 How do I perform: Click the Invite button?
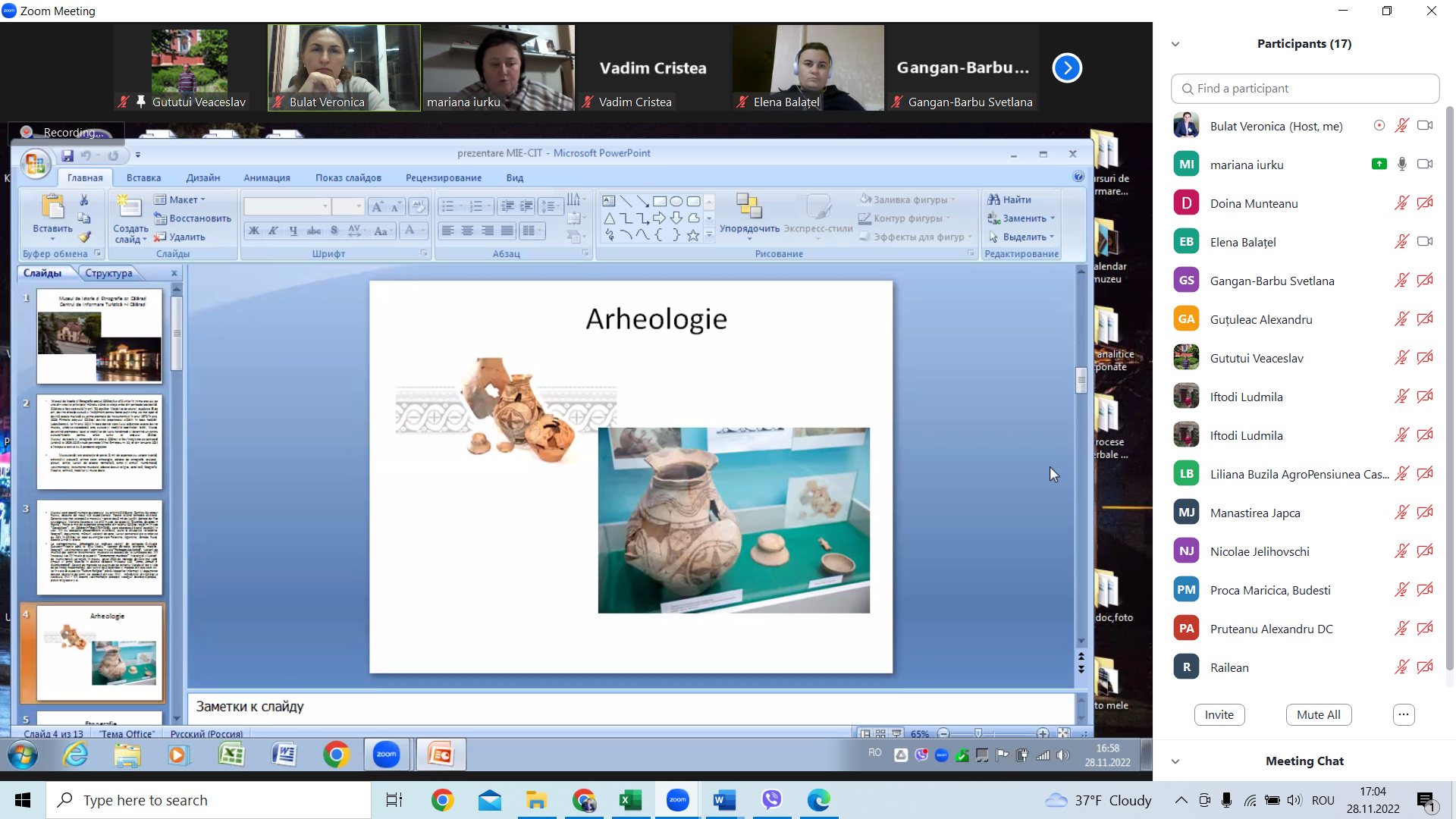coord(1219,714)
